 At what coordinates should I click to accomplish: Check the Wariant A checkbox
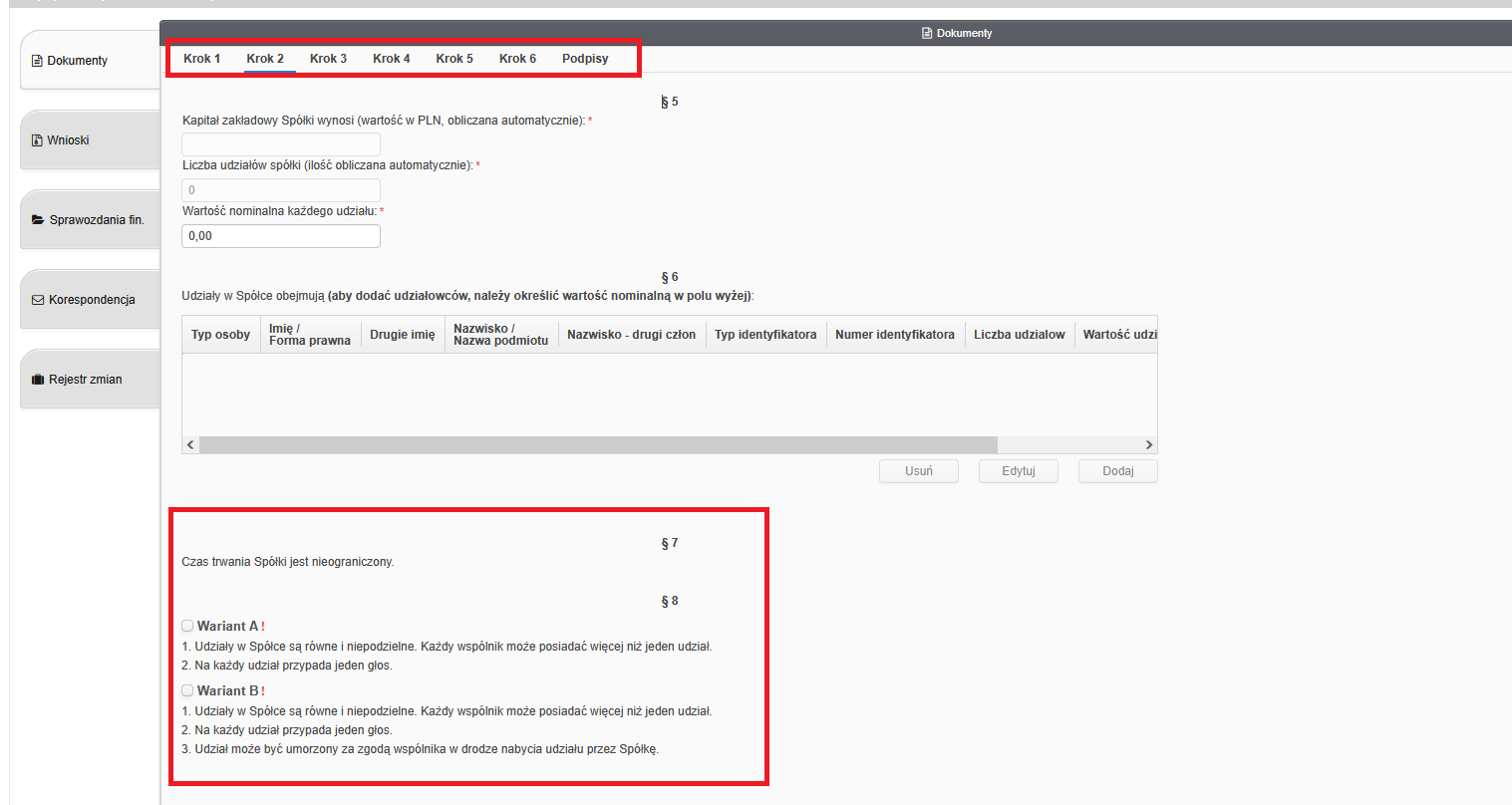187,626
